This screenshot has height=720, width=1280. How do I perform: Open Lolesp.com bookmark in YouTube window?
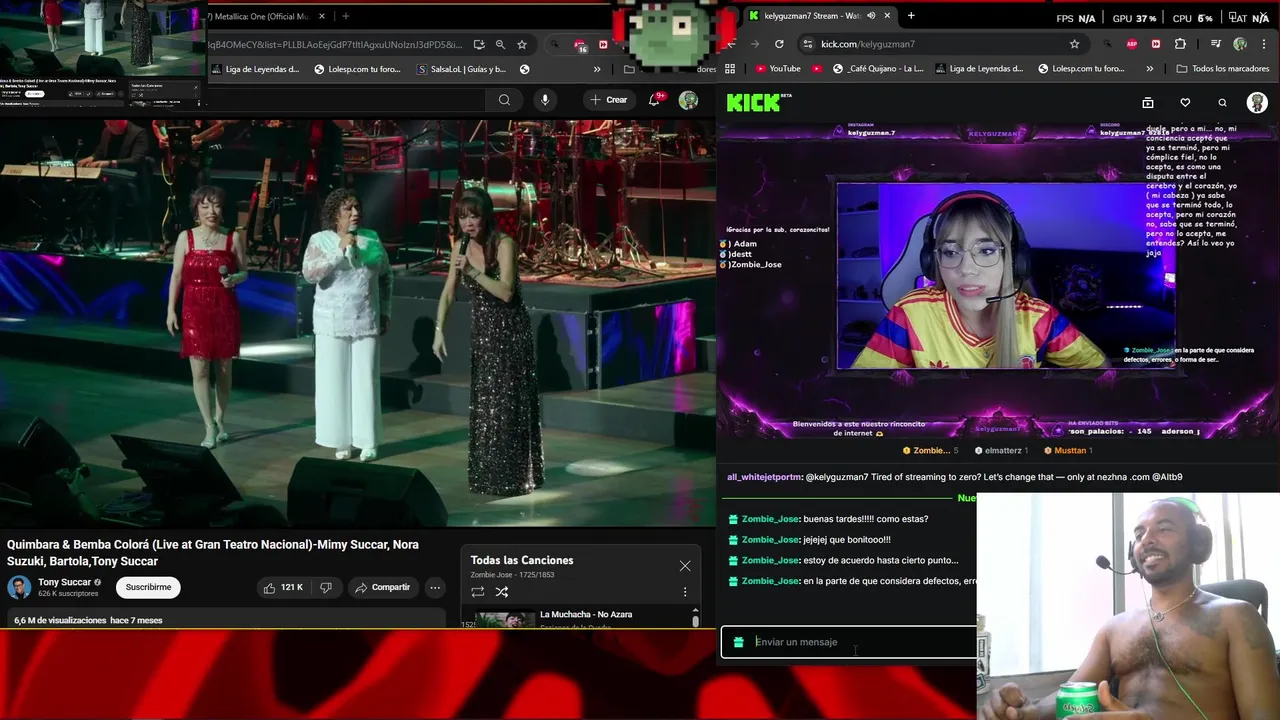pos(356,69)
